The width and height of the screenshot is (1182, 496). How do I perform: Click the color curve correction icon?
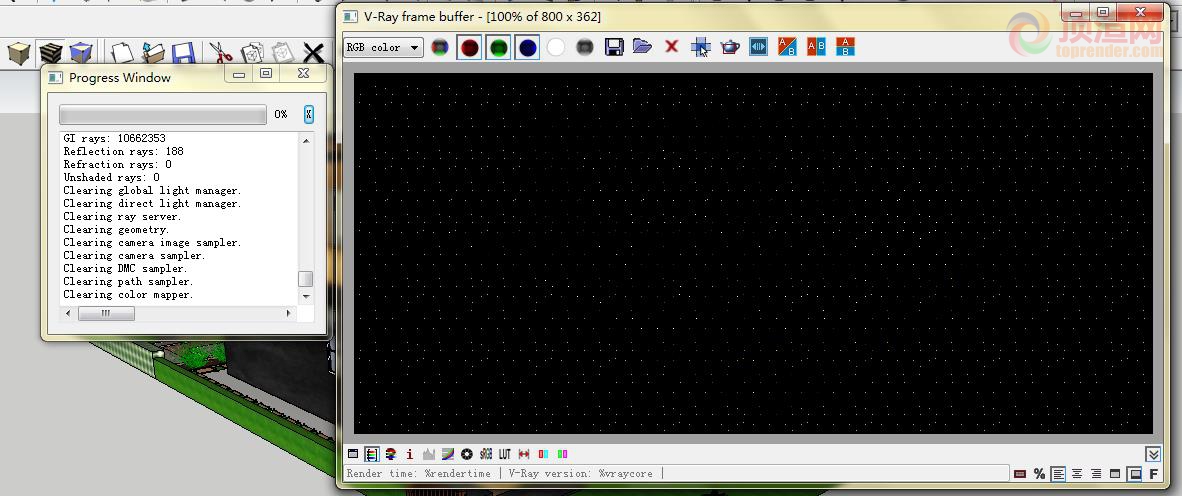448,454
